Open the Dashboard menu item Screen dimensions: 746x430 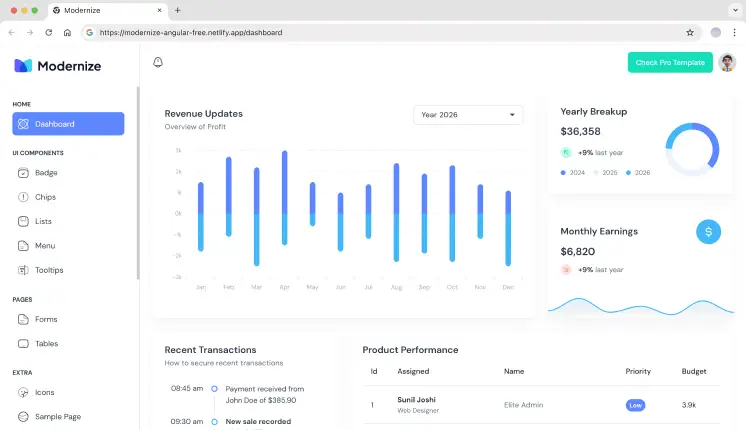pyautogui.click(x=69, y=124)
